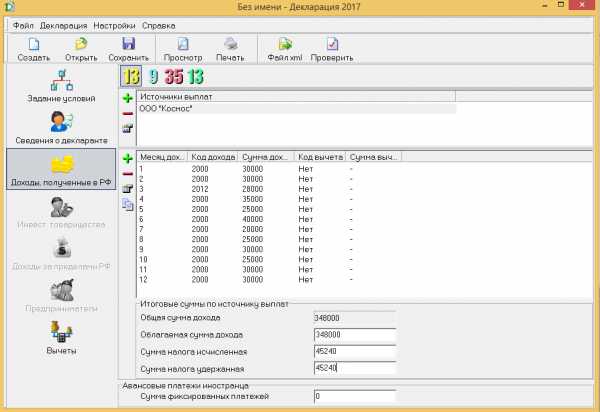The width and height of the screenshot is (600, 412).
Task: Open Инвест. товарищества section
Action: 61,212
